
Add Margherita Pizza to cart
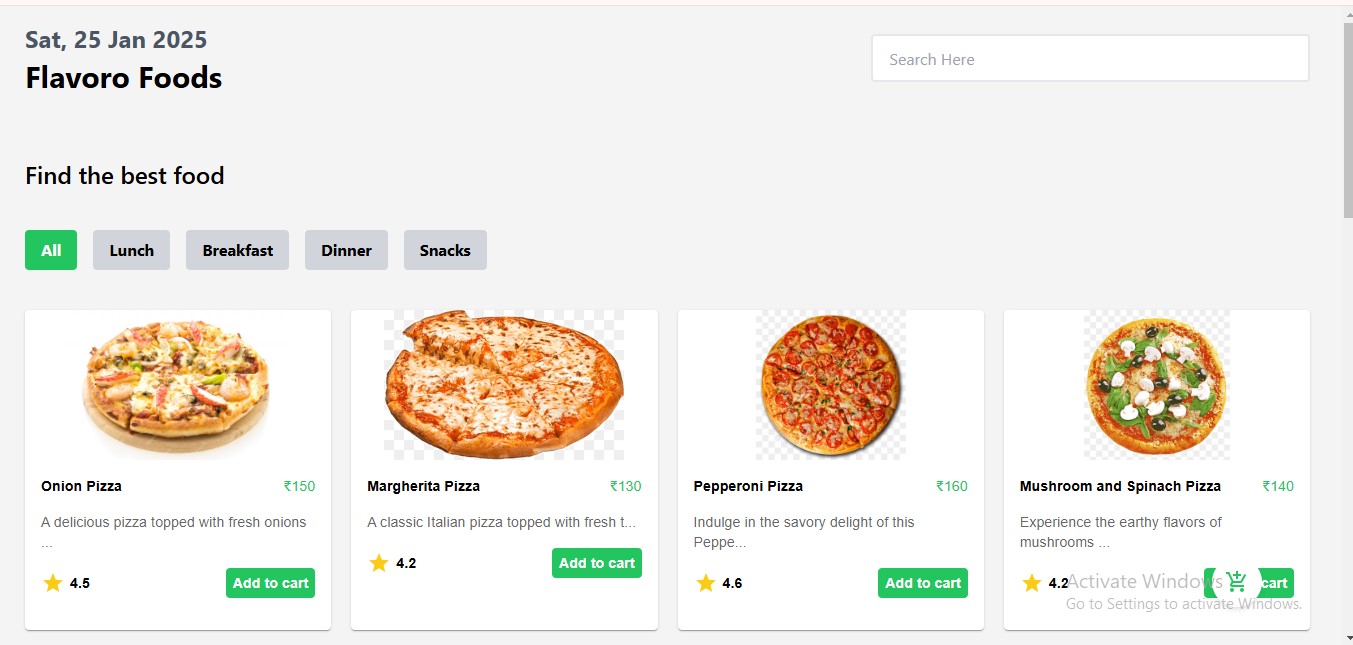click(596, 563)
